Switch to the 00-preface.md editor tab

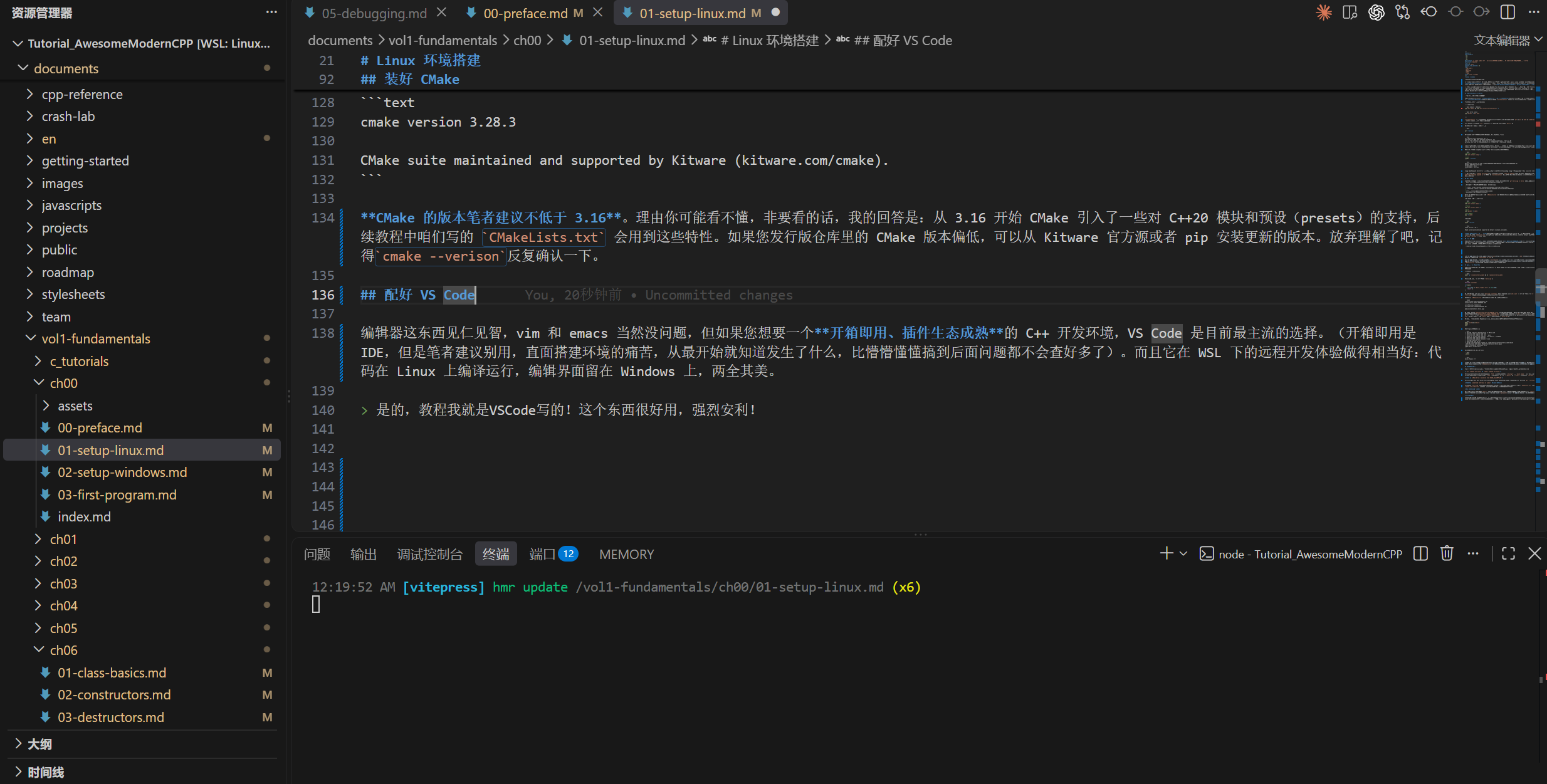(x=533, y=13)
